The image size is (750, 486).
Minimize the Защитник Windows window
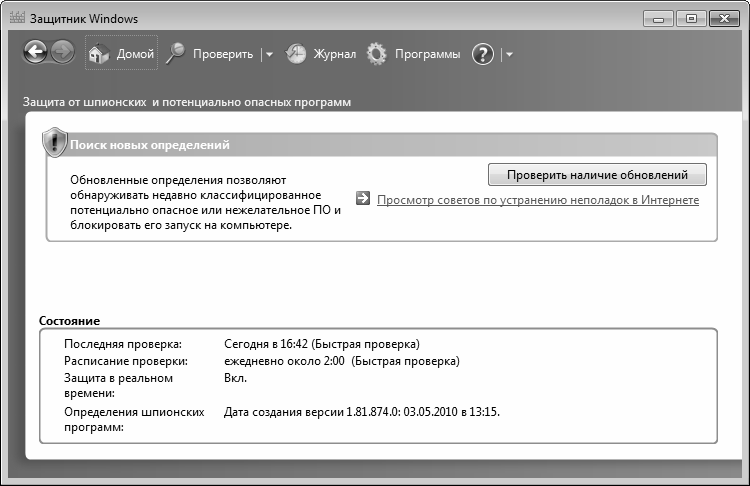pyautogui.click(x=658, y=19)
